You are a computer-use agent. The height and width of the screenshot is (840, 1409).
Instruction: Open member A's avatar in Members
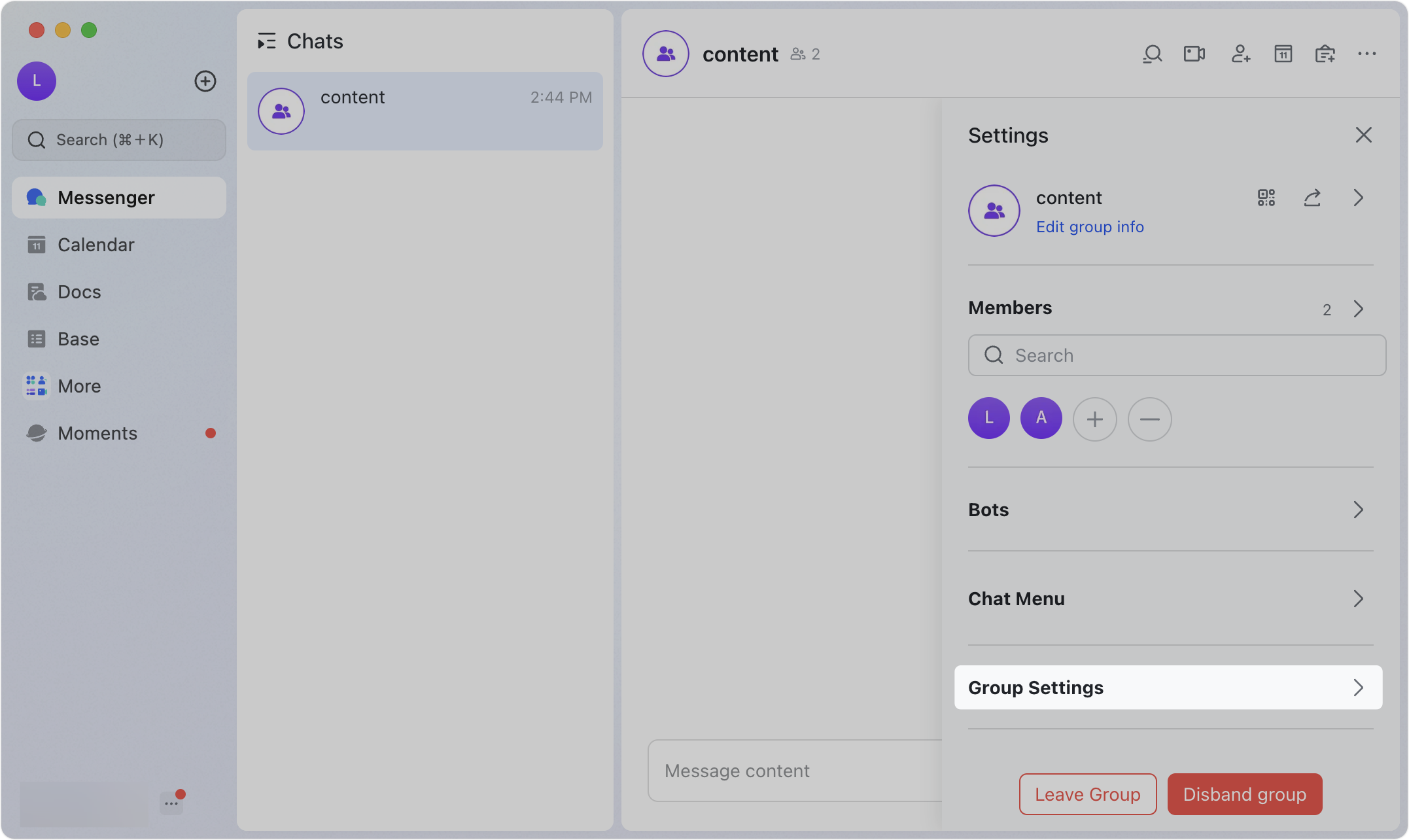(1041, 418)
